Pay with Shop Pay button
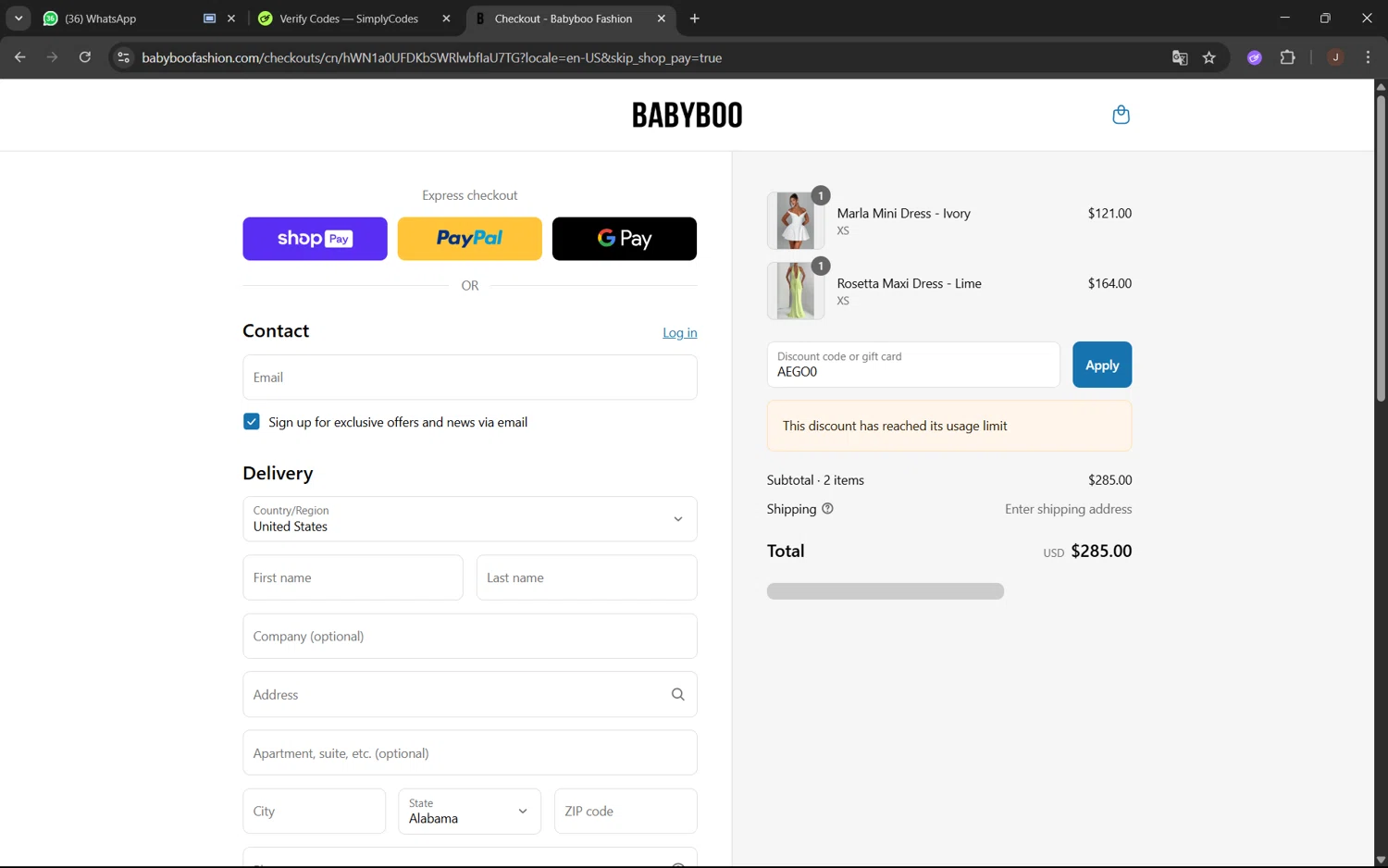The height and width of the screenshot is (868, 1388). click(315, 239)
